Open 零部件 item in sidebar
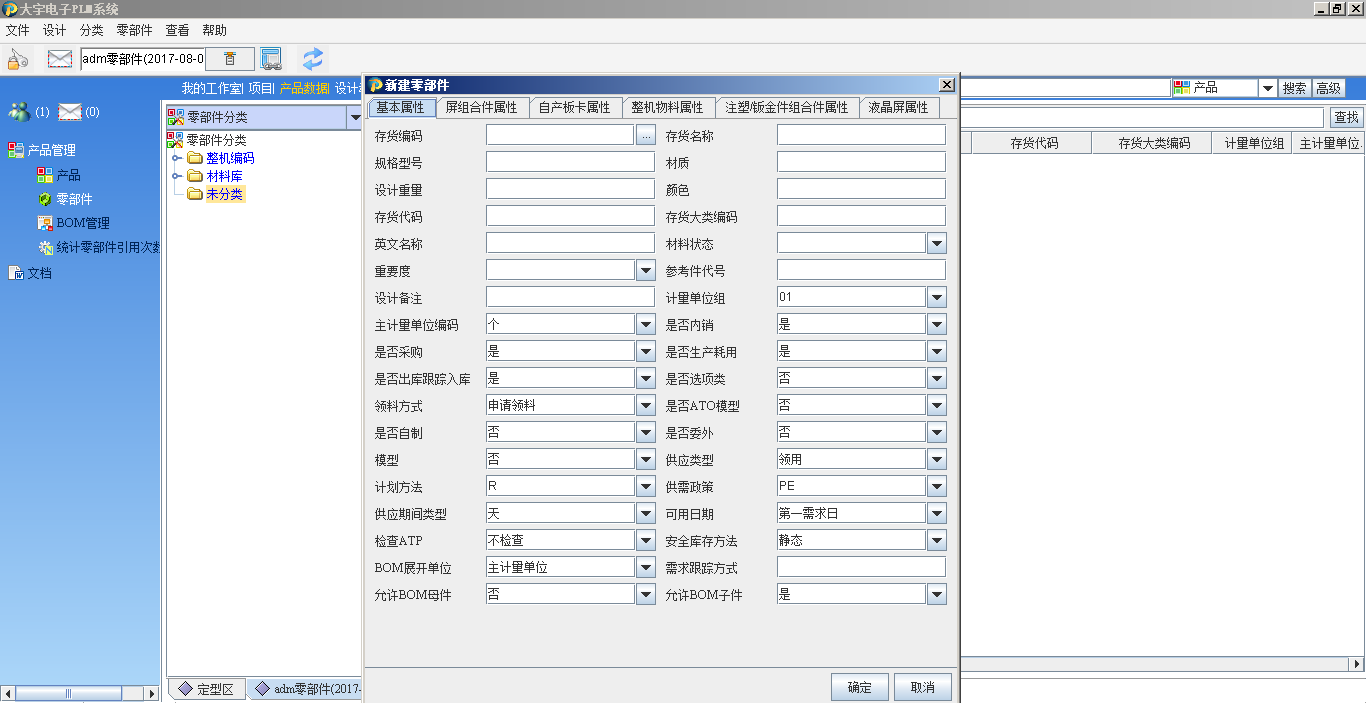1366x703 pixels. coord(74,199)
